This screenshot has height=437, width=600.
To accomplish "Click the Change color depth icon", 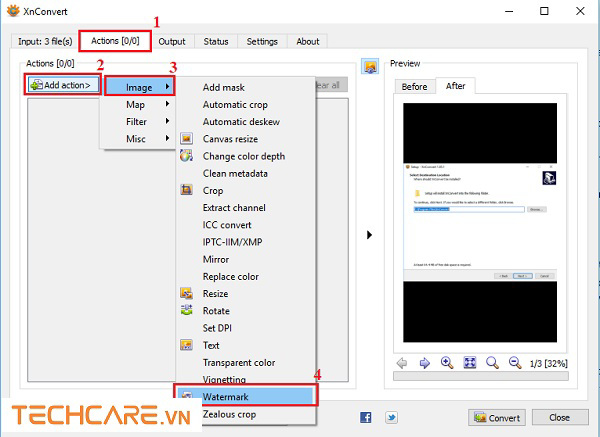I will (x=186, y=156).
